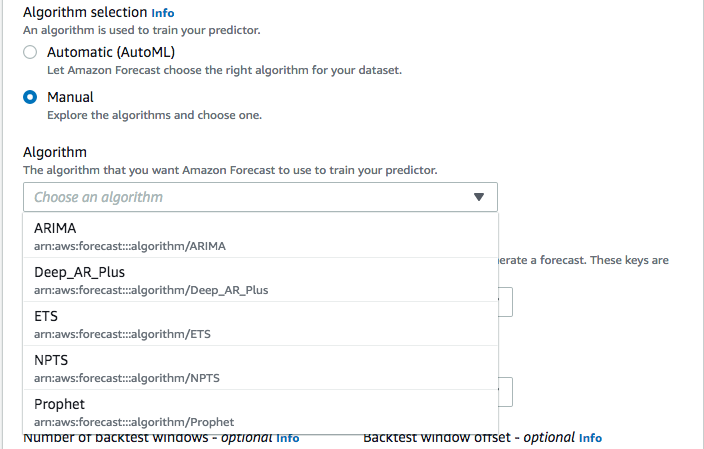Pick the NPTS algorithm option
704x449 pixels.
pyautogui.click(x=260, y=368)
